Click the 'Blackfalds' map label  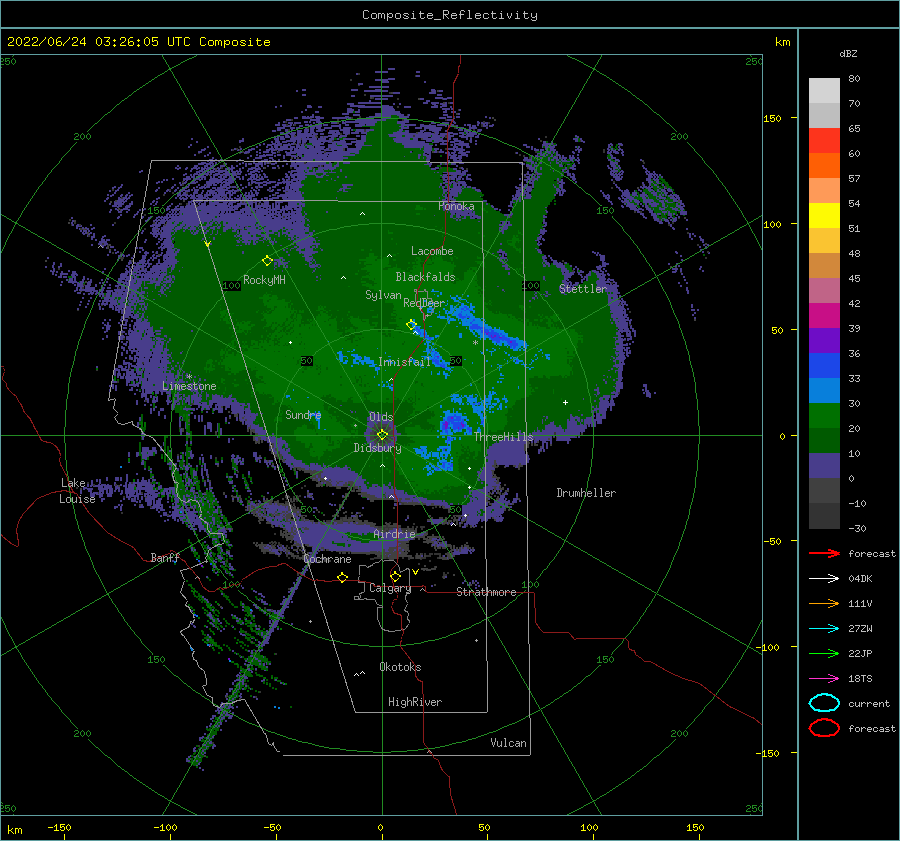pyautogui.click(x=425, y=277)
